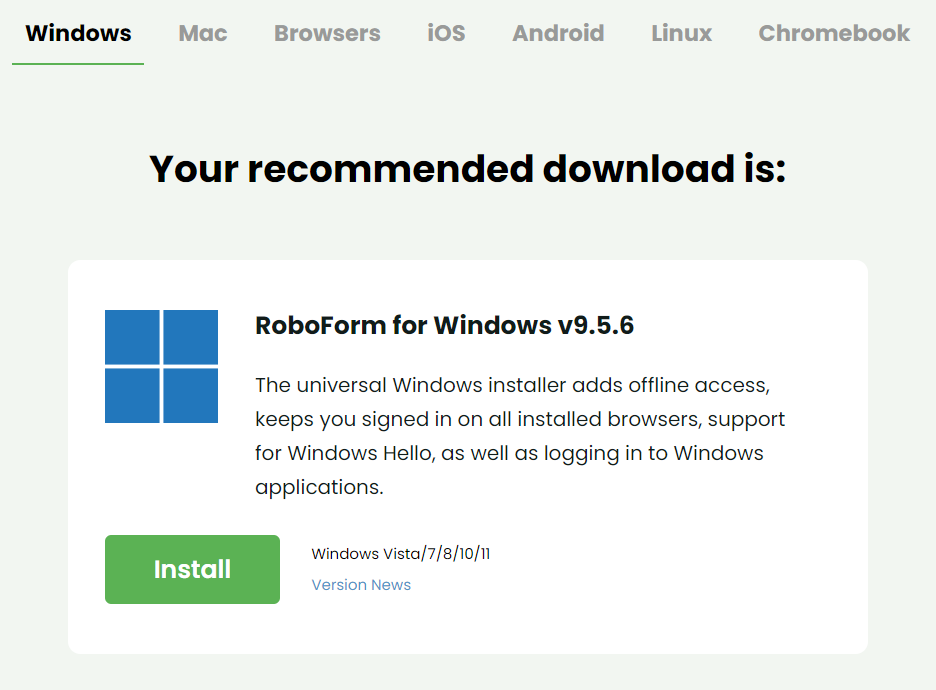Image resolution: width=936 pixels, height=690 pixels.
Task: Switch to the Linux tab
Action: point(681,33)
